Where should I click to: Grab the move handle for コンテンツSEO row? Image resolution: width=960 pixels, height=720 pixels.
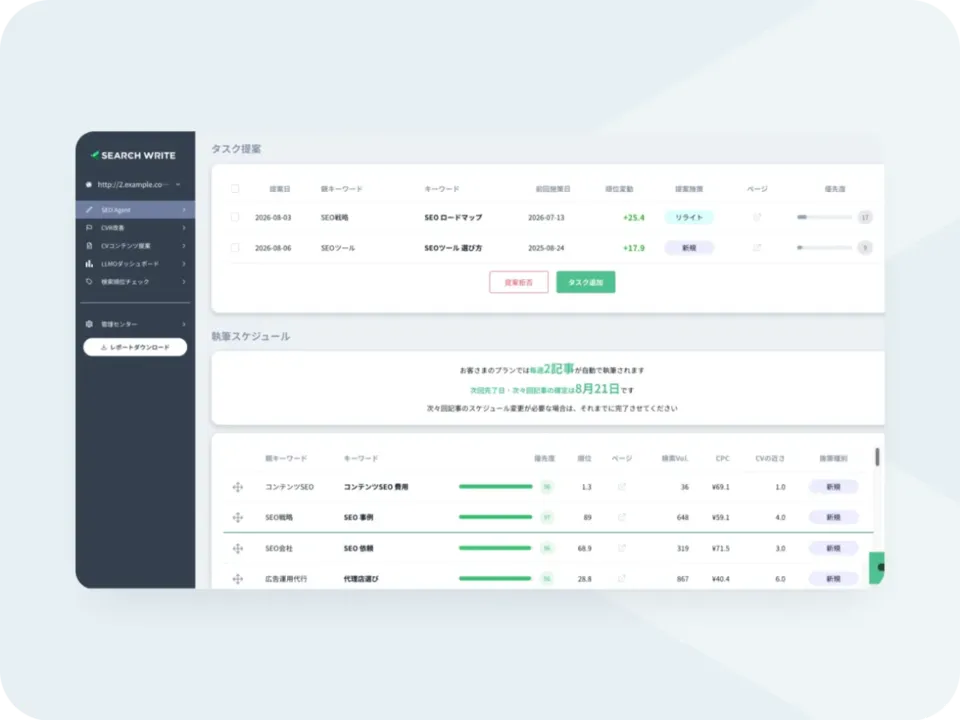click(238, 487)
